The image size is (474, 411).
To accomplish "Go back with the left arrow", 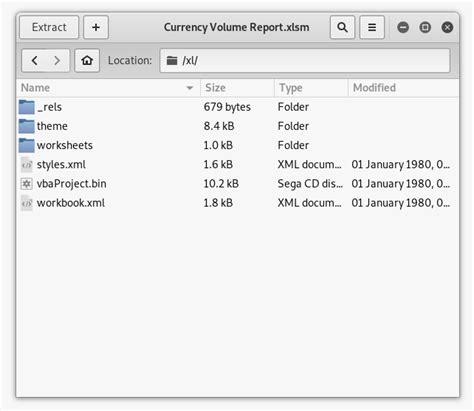I will click(x=34, y=60).
